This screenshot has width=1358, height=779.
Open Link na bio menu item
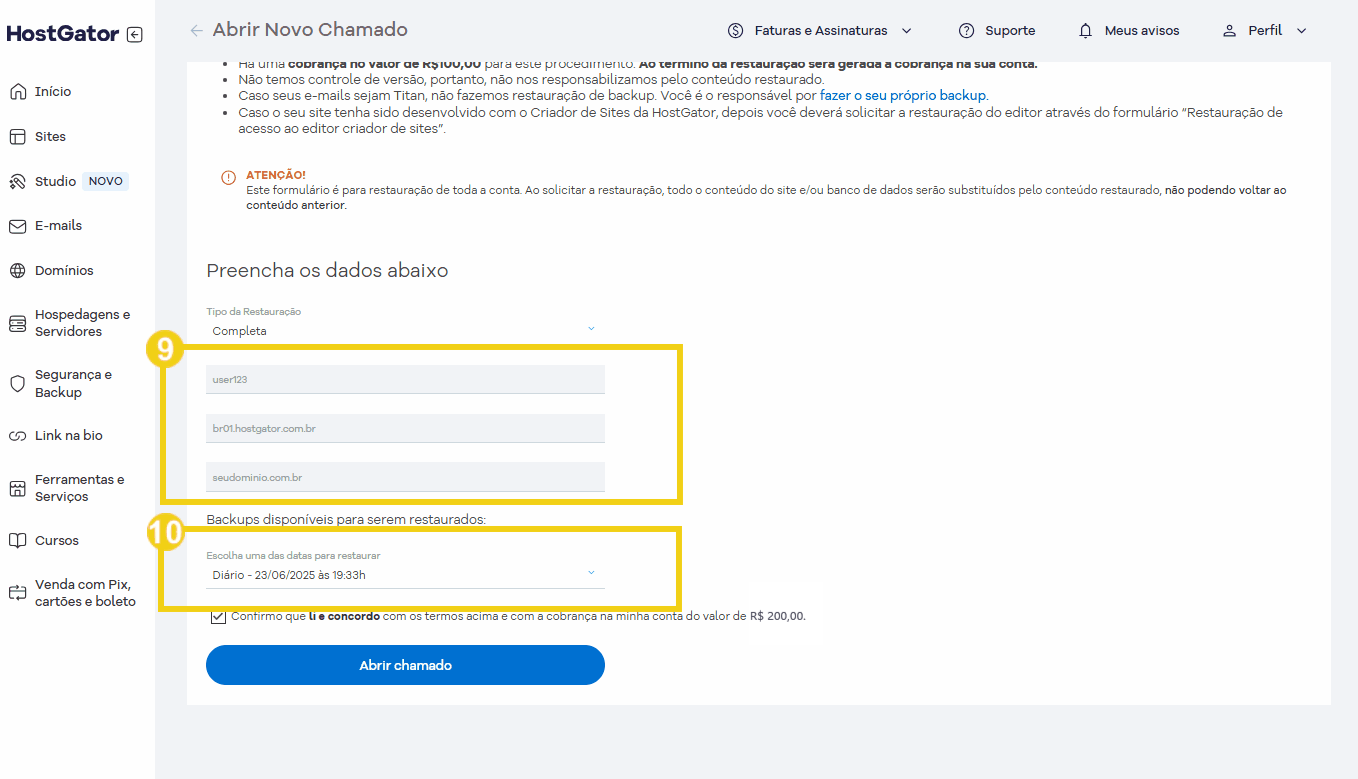point(69,436)
